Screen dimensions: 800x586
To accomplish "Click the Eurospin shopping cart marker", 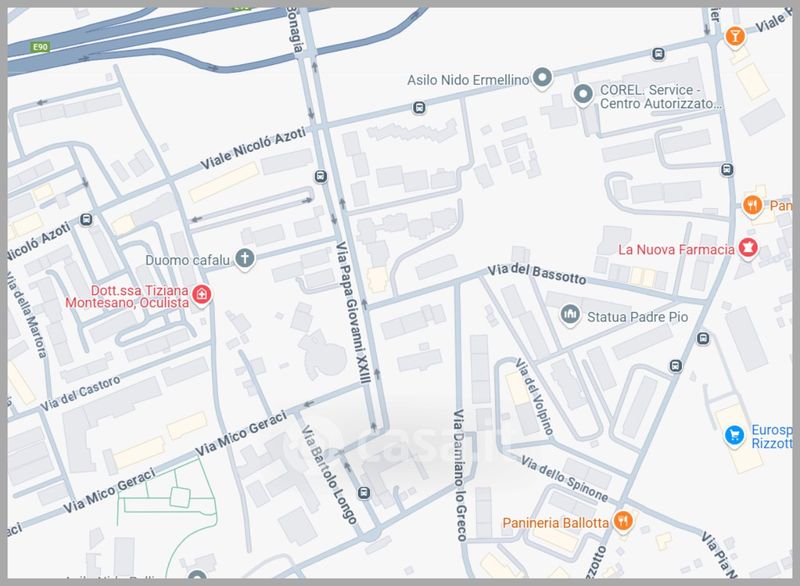I will (735, 436).
